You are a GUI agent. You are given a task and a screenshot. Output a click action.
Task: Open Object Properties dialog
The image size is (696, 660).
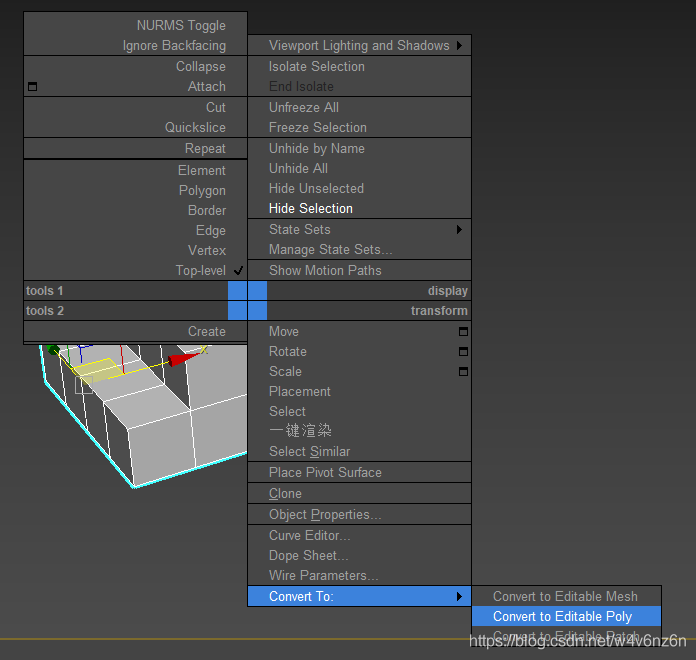click(325, 514)
